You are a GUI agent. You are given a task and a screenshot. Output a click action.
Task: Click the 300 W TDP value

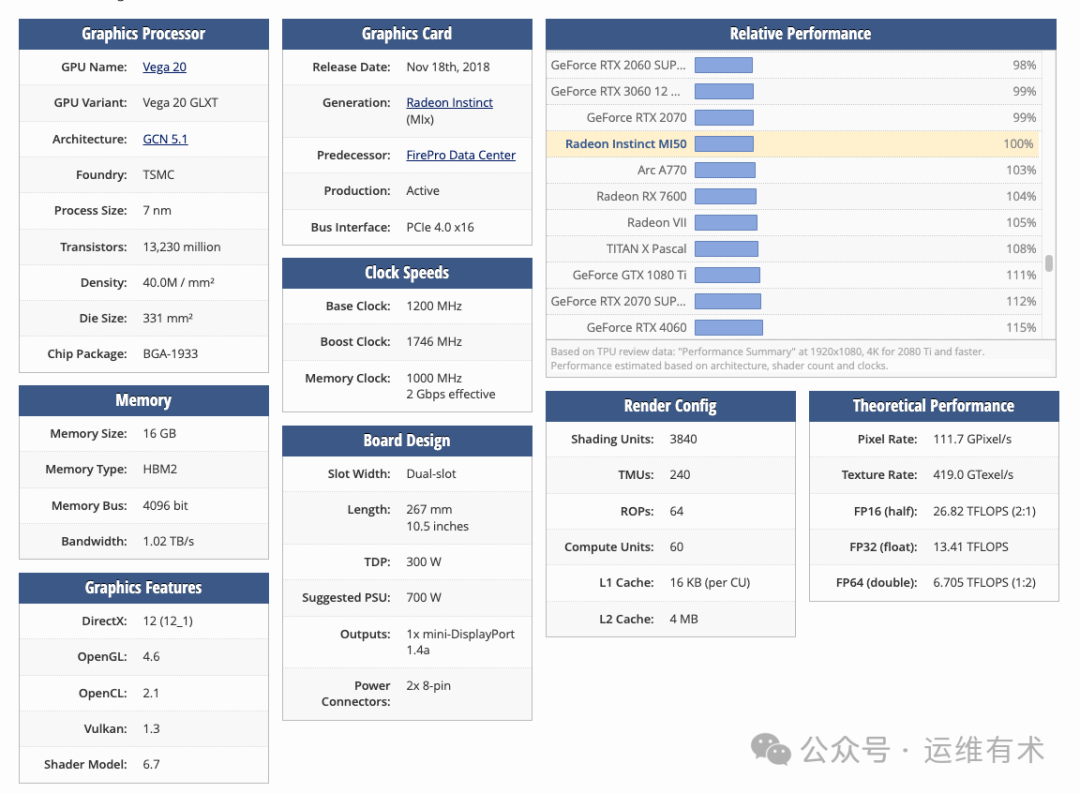pyautogui.click(x=424, y=562)
